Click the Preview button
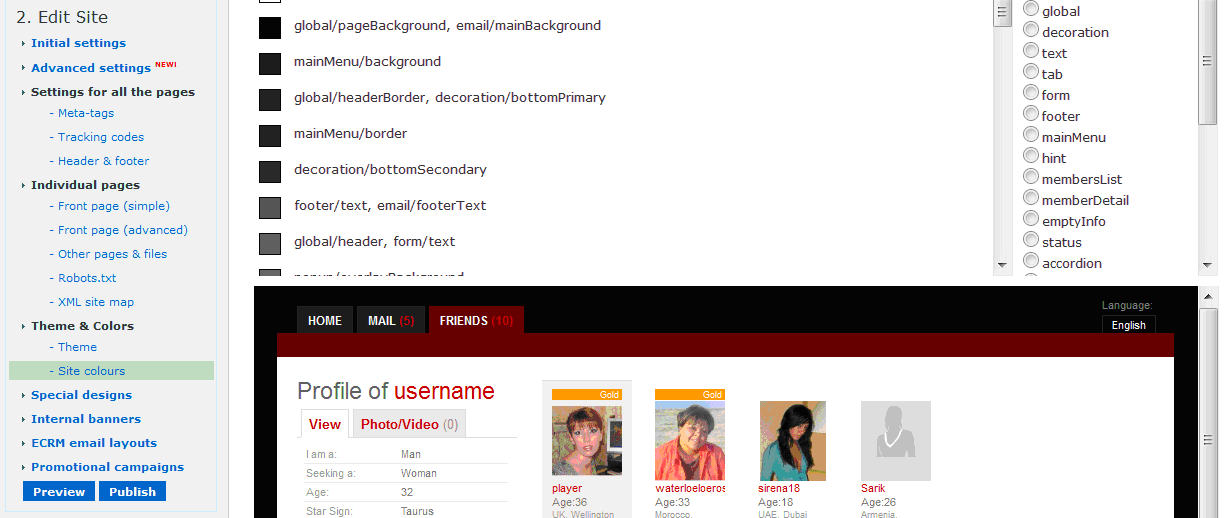The width and height of the screenshot is (1232, 518). [59, 491]
